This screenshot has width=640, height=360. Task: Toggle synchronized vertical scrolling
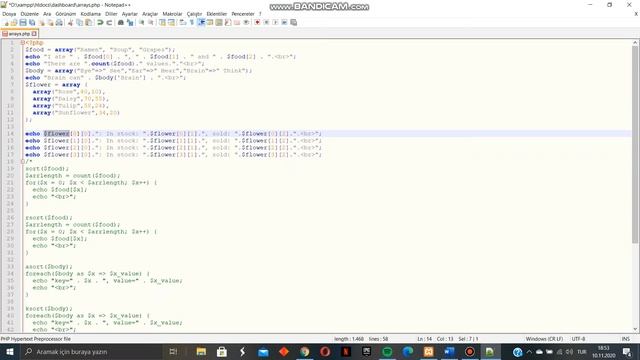pyautogui.click(x=162, y=22)
